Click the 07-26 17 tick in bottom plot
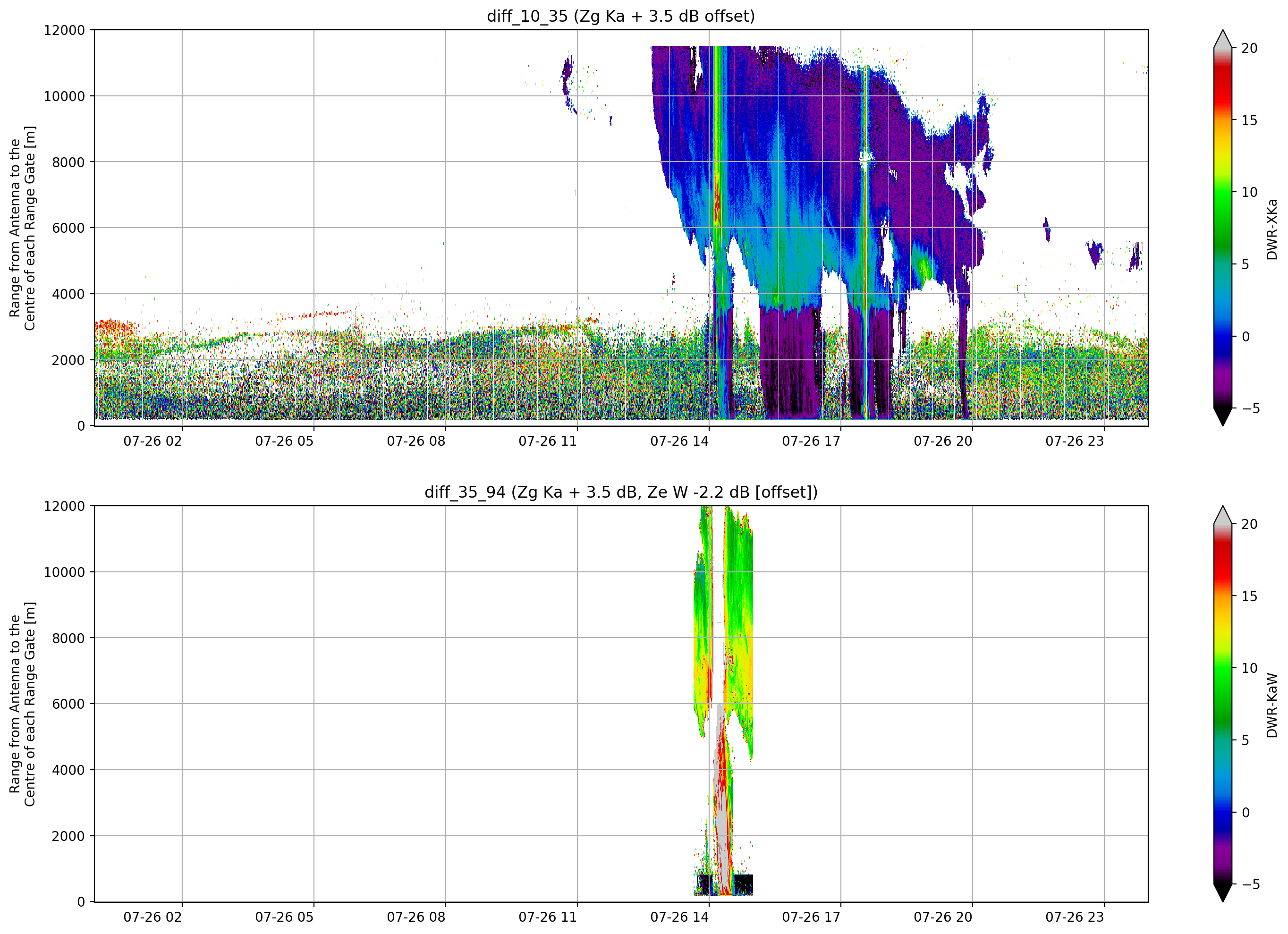The image size is (1288, 934). click(812, 917)
